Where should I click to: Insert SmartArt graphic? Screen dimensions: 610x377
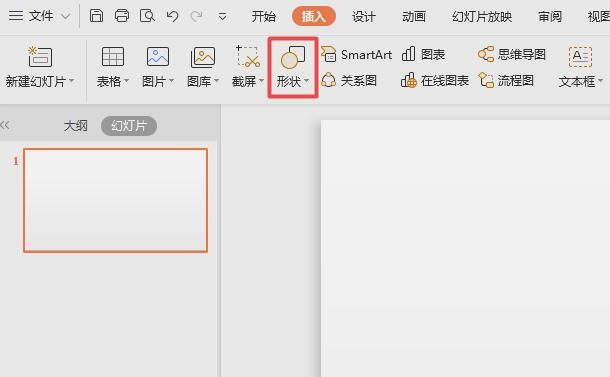click(x=356, y=54)
